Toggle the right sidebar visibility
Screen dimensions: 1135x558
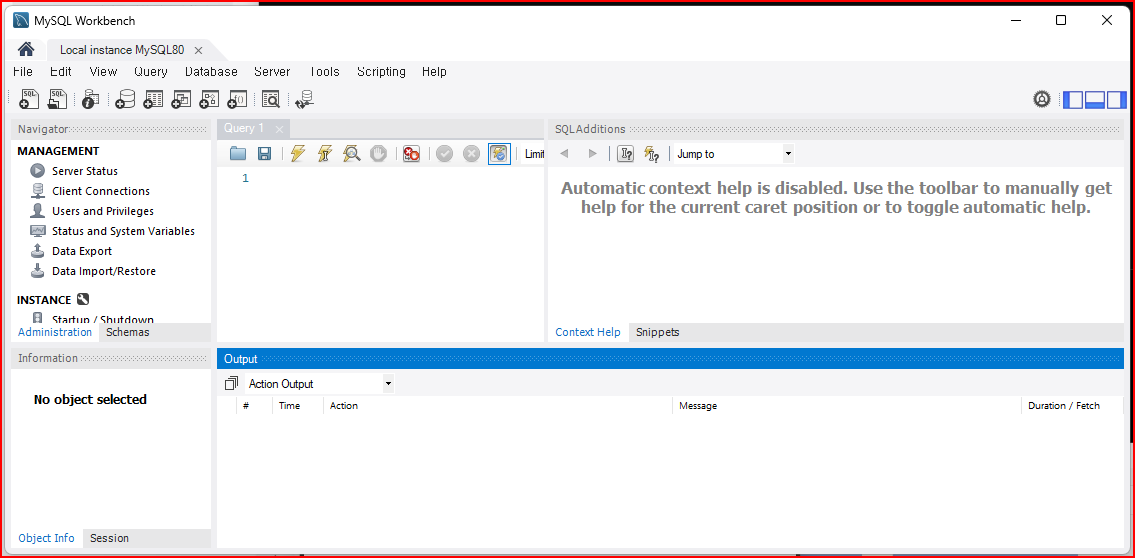click(1117, 100)
